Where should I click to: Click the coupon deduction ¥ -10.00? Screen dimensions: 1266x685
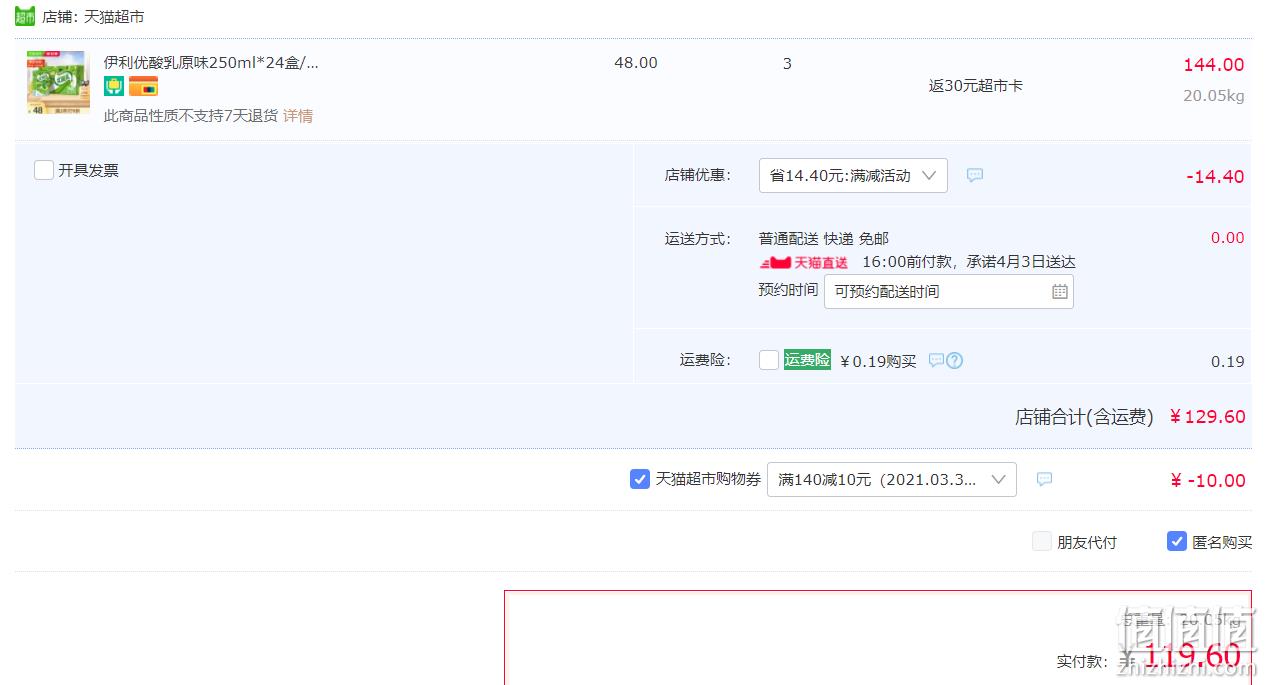click(x=1208, y=481)
